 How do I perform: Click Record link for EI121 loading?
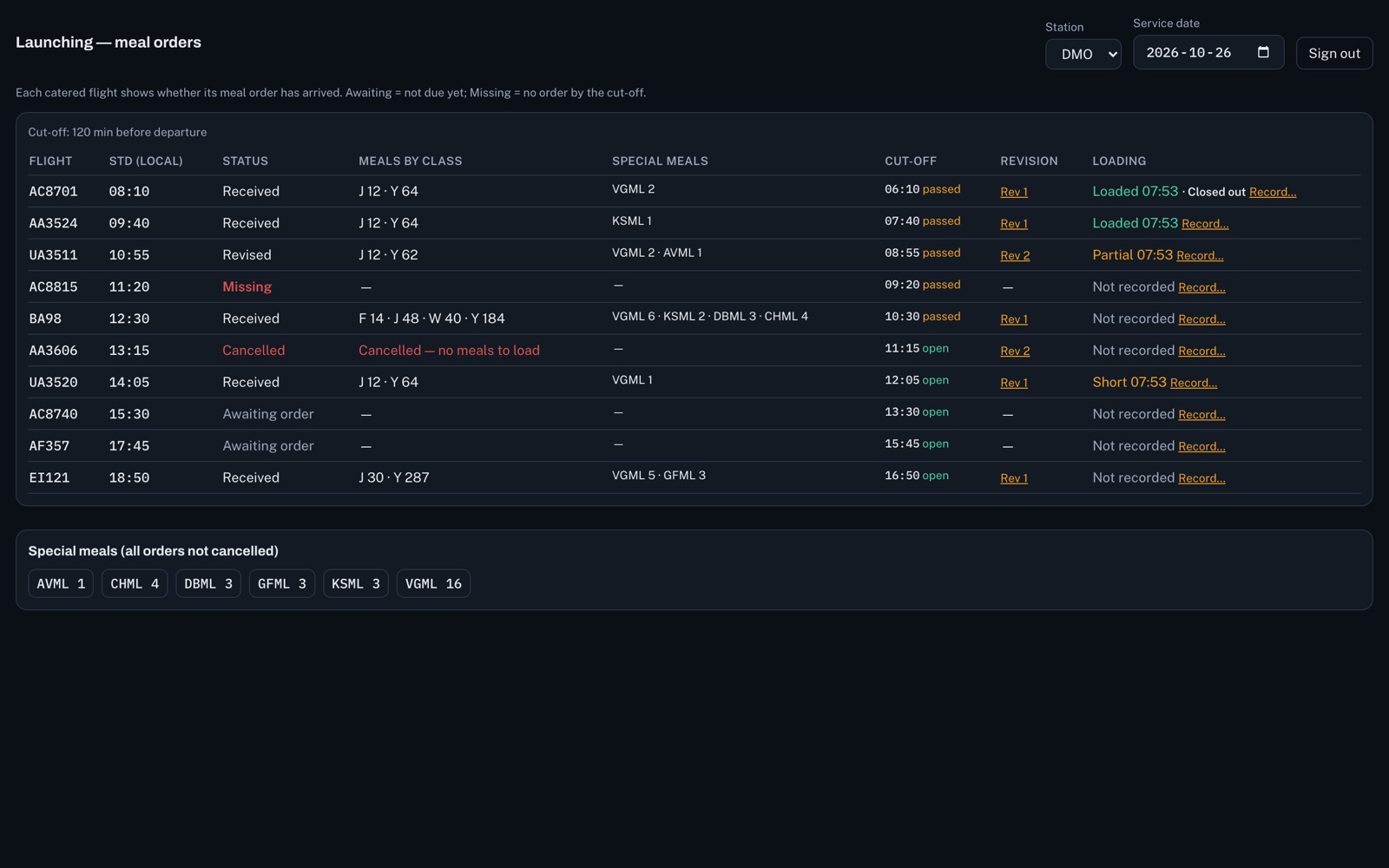pyautogui.click(x=1201, y=478)
